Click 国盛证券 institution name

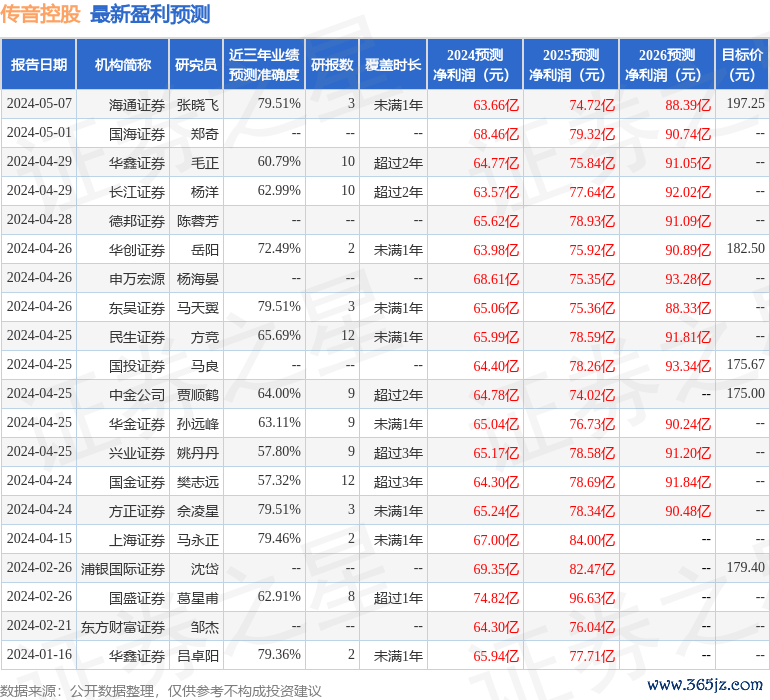137,597
